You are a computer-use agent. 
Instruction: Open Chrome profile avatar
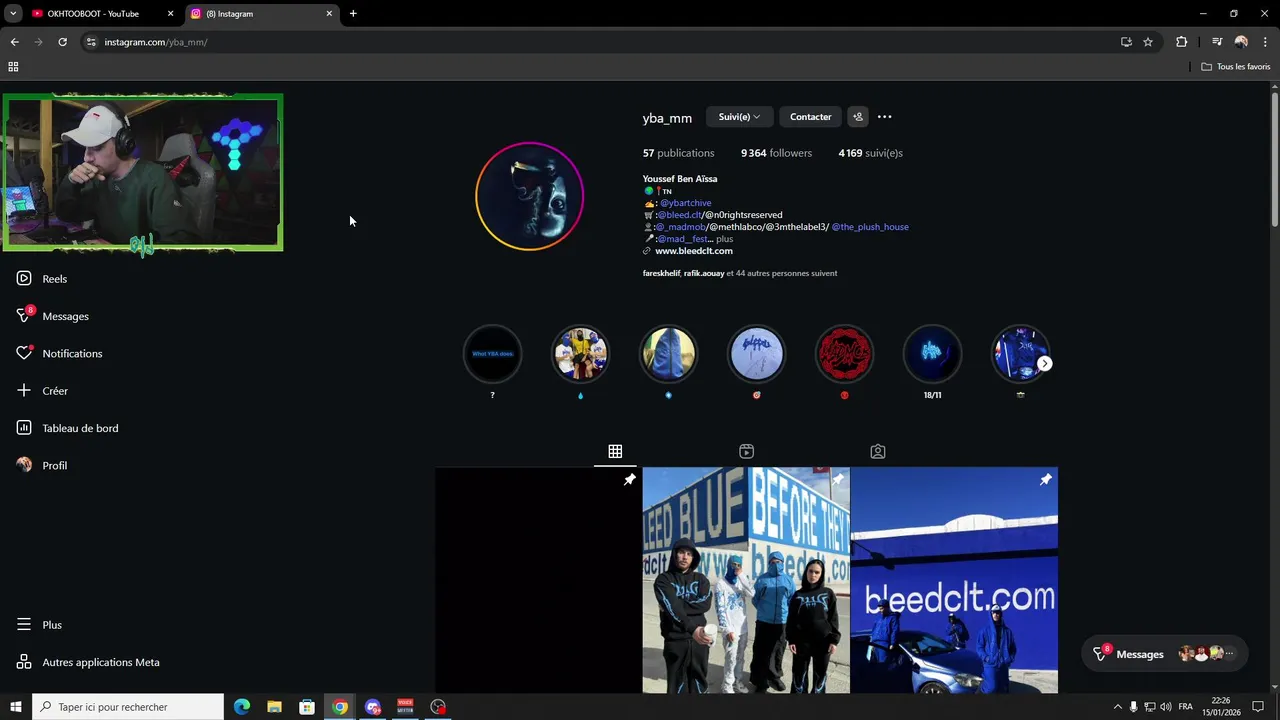tap(1241, 42)
